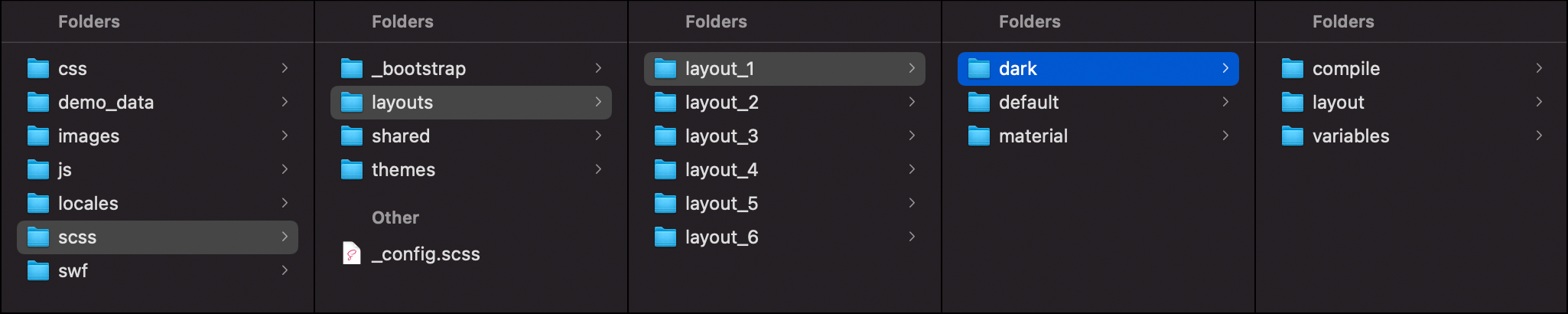Open the swf folder

(158, 271)
